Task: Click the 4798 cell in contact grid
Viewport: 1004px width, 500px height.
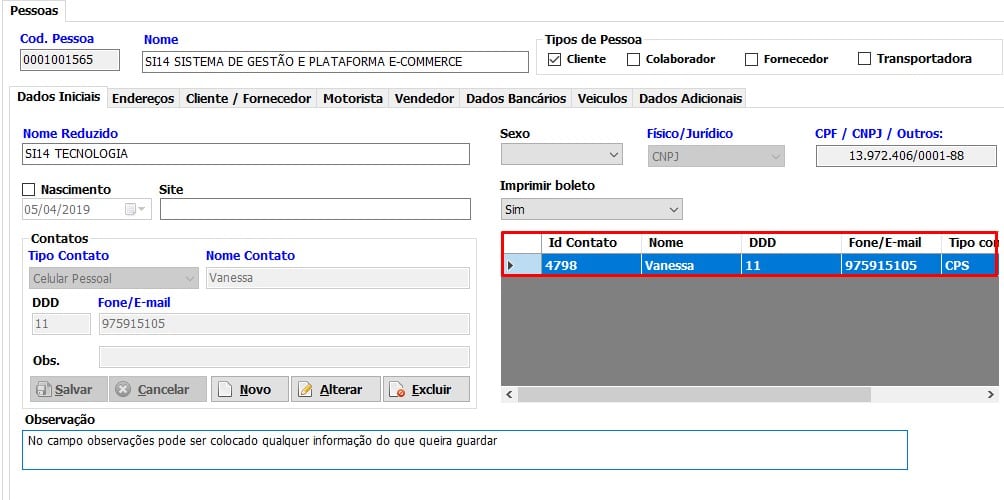Action: click(x=592, y=264)
